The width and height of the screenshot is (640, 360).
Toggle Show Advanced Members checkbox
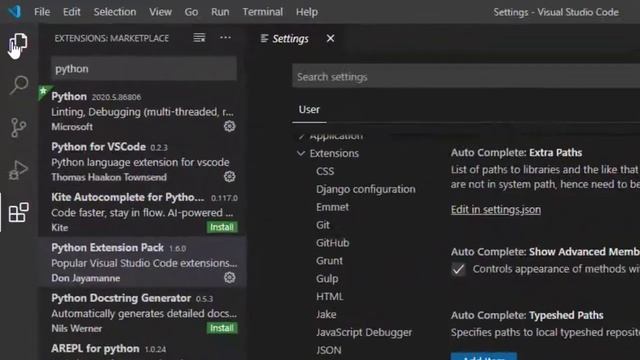458,269
